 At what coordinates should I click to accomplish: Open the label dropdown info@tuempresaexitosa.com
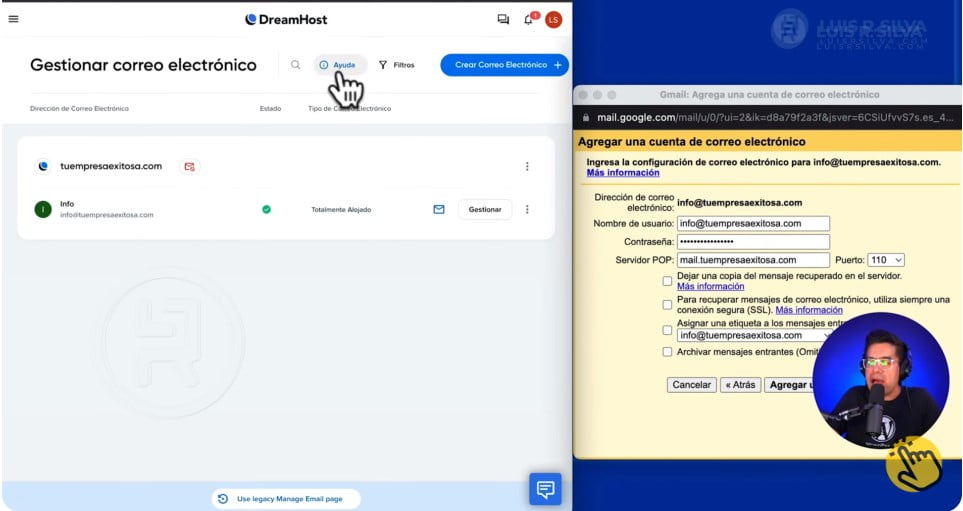click(755, 335)
